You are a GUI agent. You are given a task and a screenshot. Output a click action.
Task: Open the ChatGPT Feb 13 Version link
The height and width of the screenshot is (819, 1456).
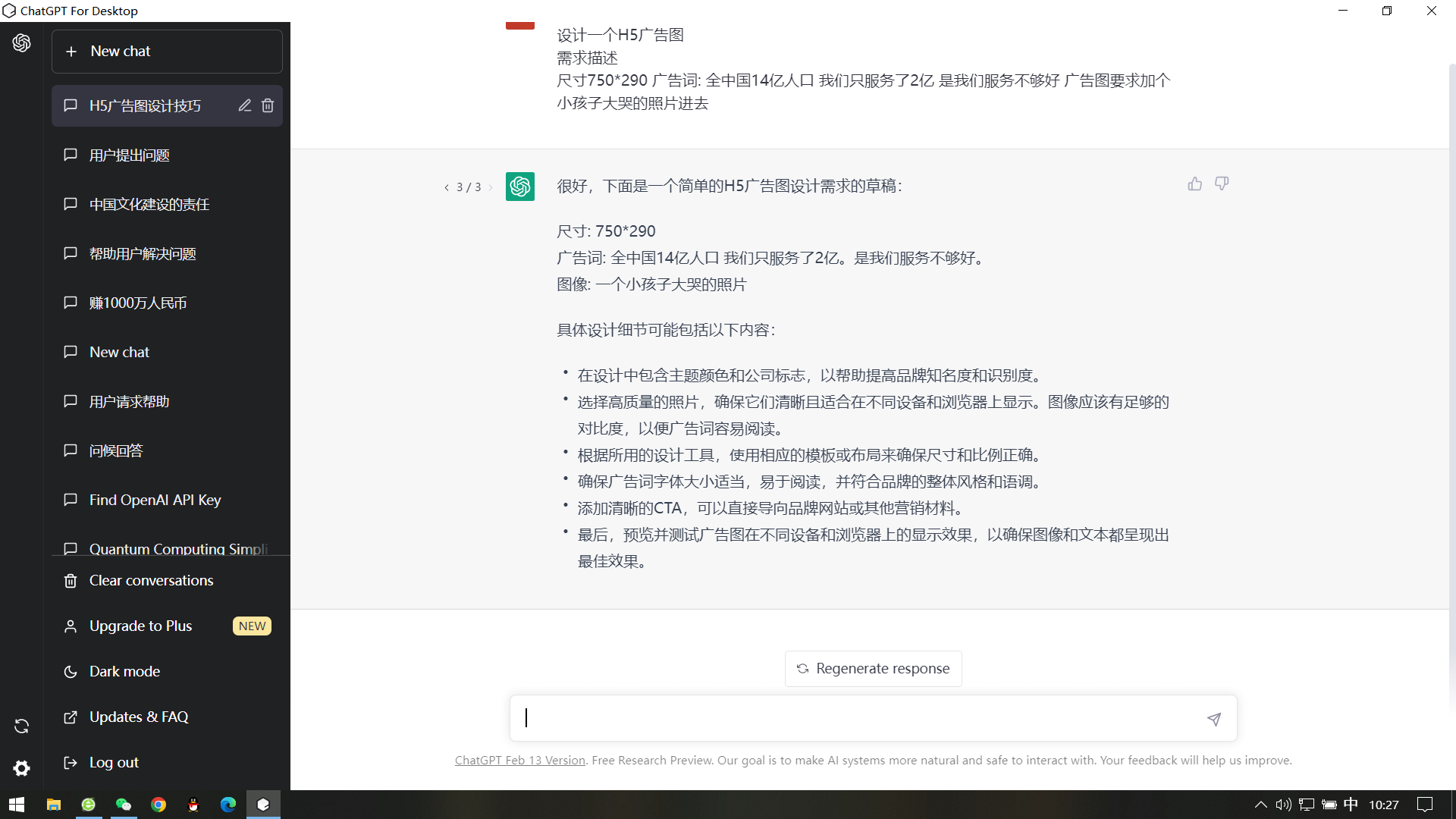click(519, 760)
